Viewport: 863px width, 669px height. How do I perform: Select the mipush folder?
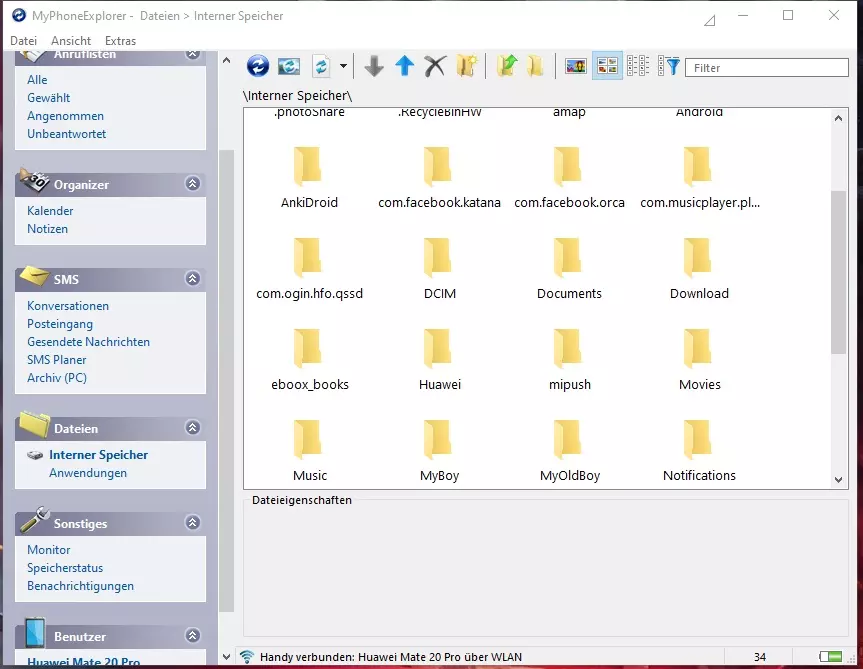click(x=570, y=360)
